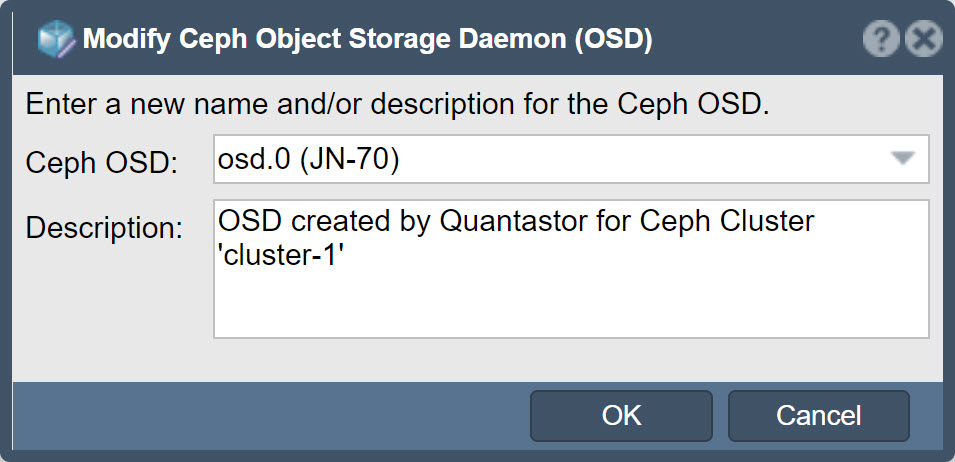Click the 'Ceph OSD:' field label
955x462 pixels.
[x=102, y=163]
